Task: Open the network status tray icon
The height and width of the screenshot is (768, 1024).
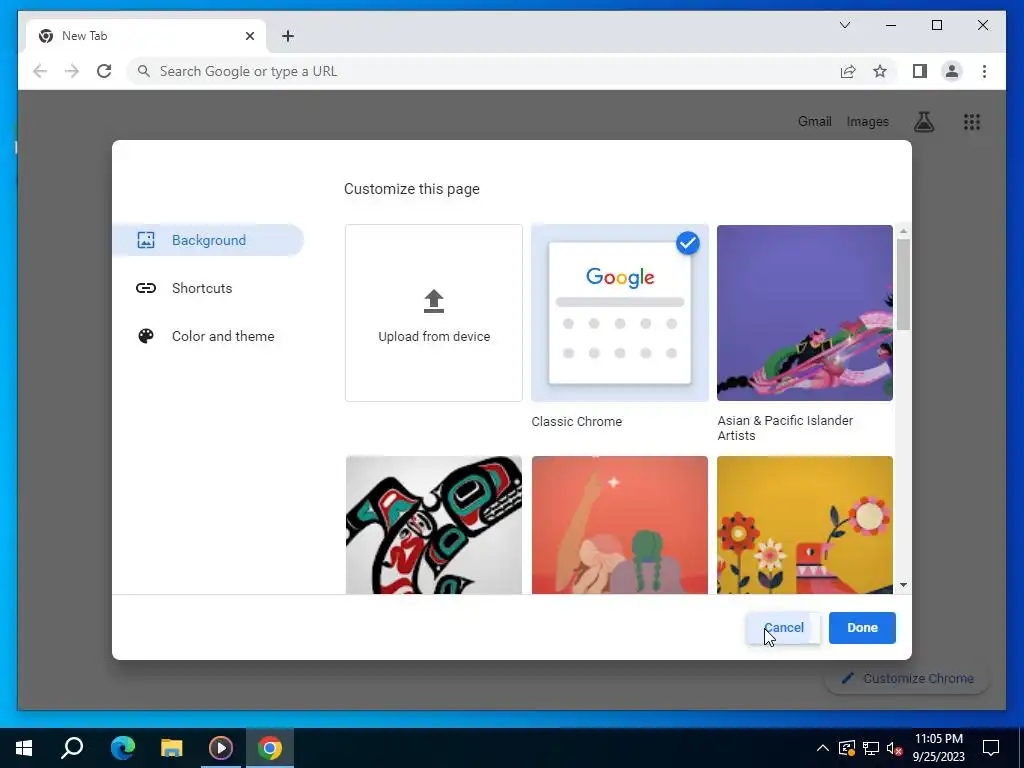Action: [x=871, y=748]
